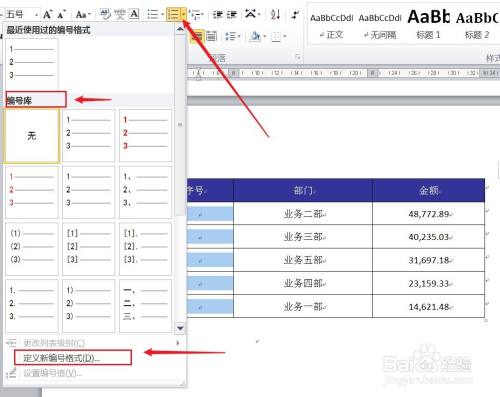This screenshot has height=397, width=500.
Task: Apply the 无间隔 style
Action: tap(380, 25)
